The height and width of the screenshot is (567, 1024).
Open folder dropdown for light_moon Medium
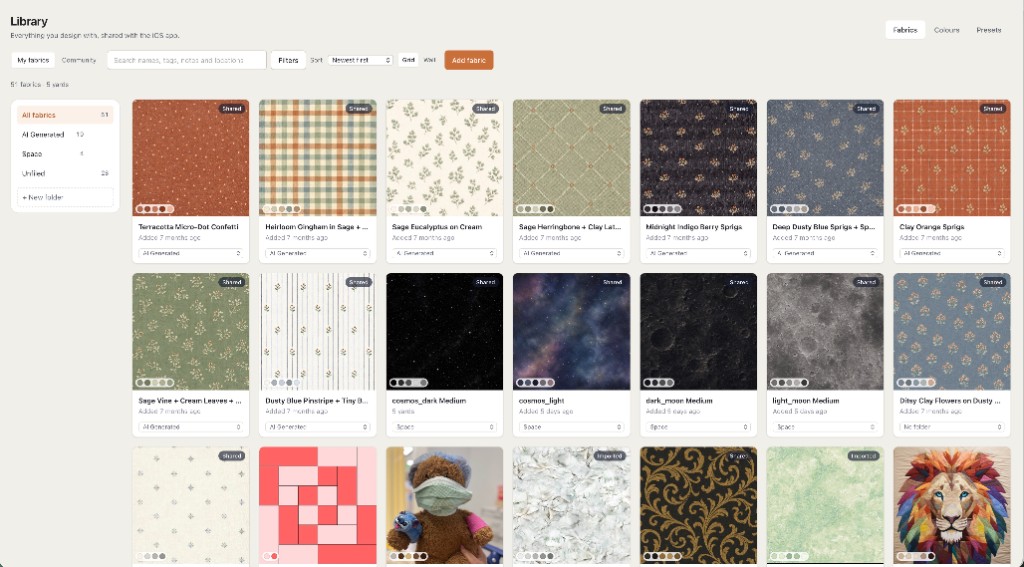(x=825, y=427)
